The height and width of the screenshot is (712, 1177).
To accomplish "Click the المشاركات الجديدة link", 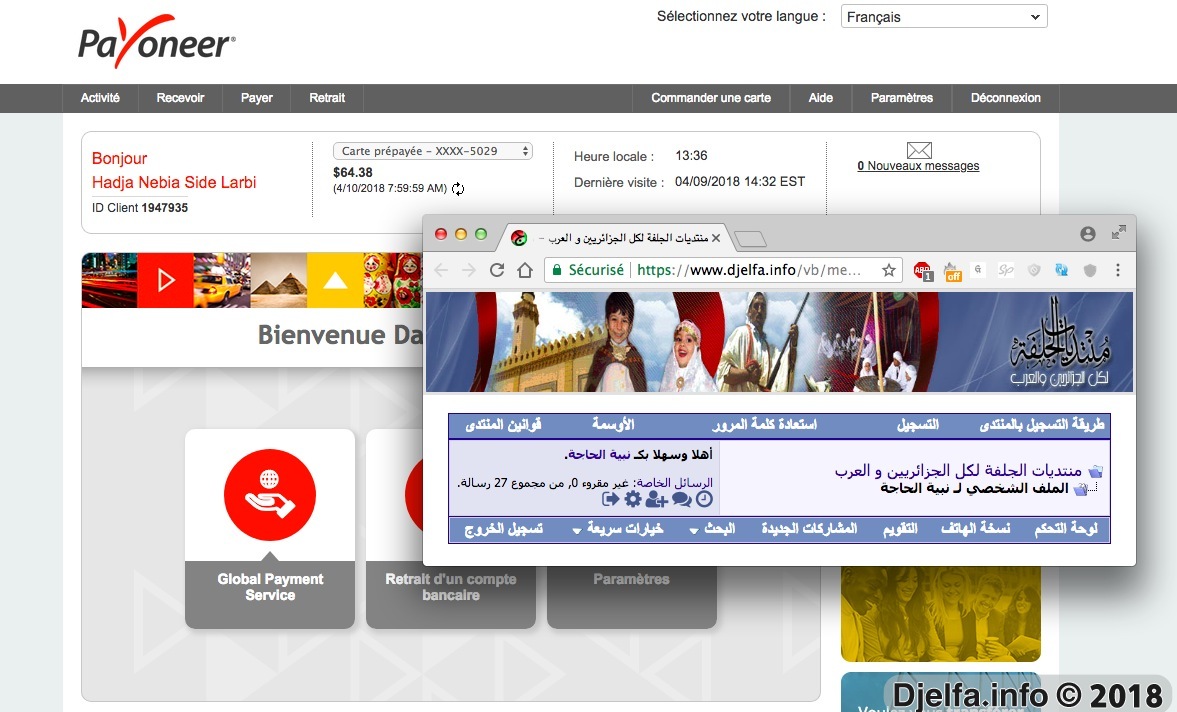I will click(809, 530).
